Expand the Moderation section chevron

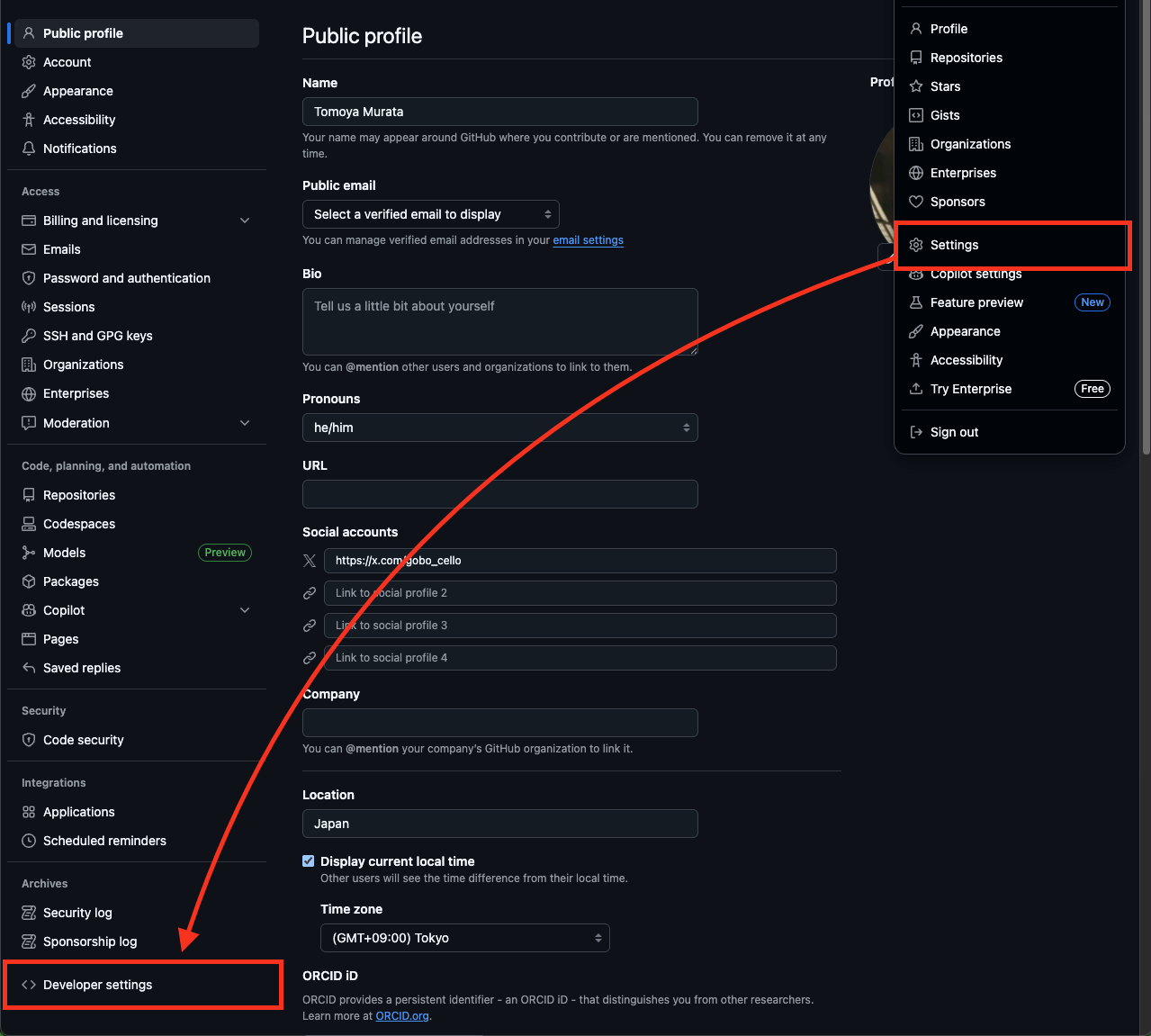(x=245, y=423)
